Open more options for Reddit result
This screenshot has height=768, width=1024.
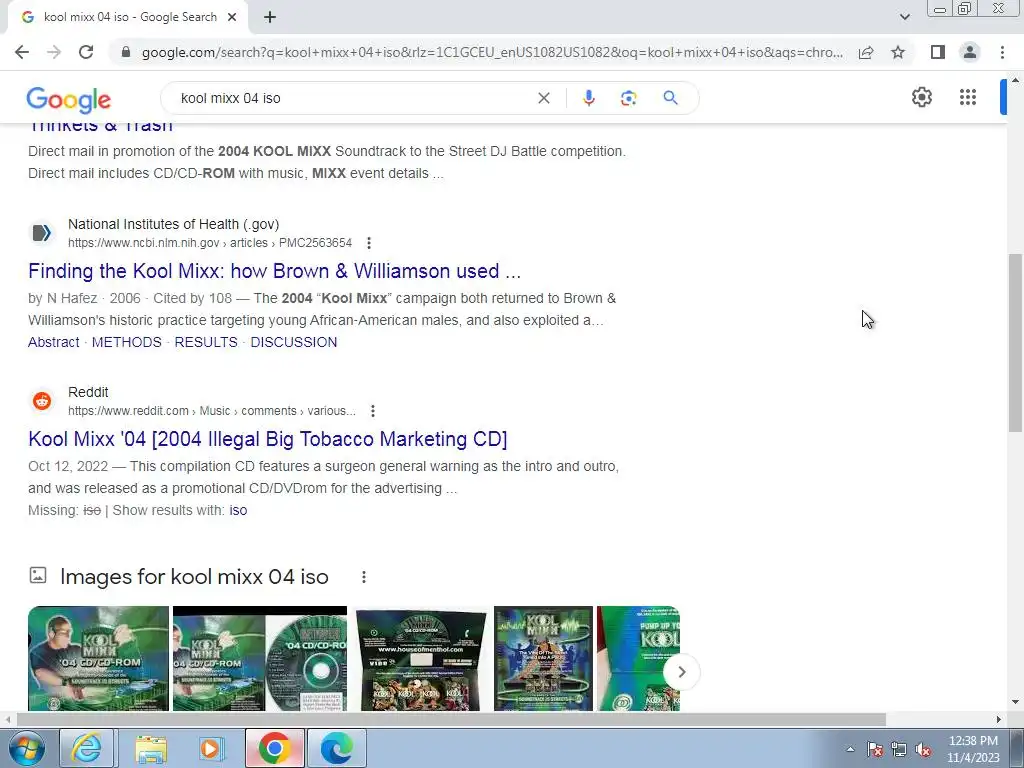[x=373, y=411]
